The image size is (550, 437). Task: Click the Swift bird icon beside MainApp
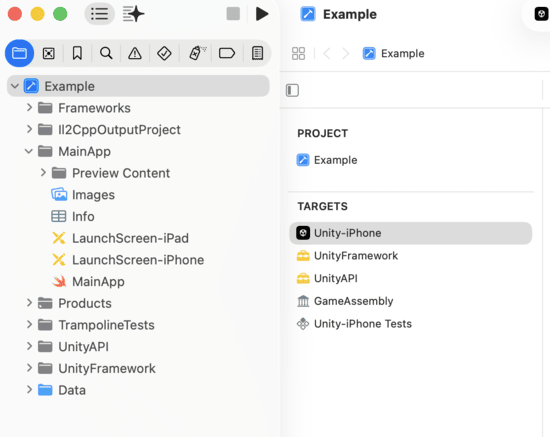(59, 281)
